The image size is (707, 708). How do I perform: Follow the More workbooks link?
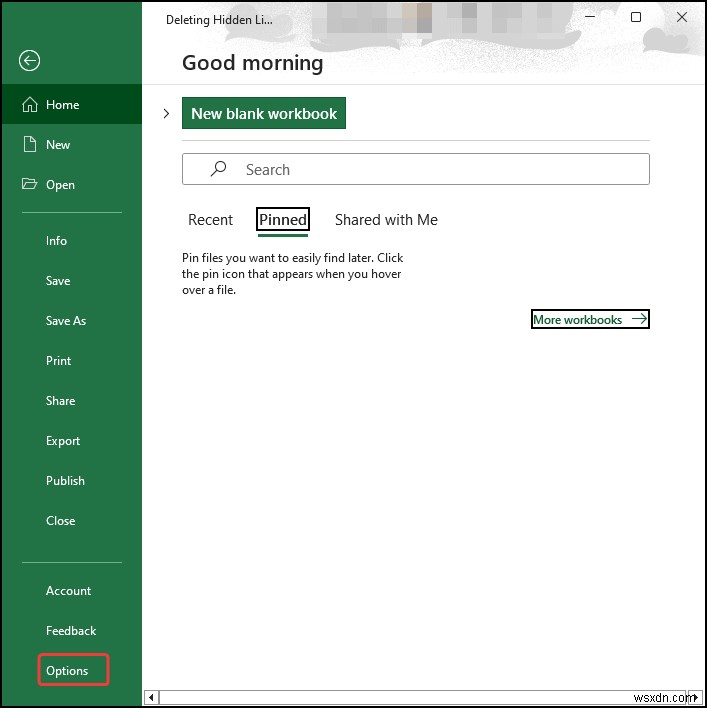[590, 319]
